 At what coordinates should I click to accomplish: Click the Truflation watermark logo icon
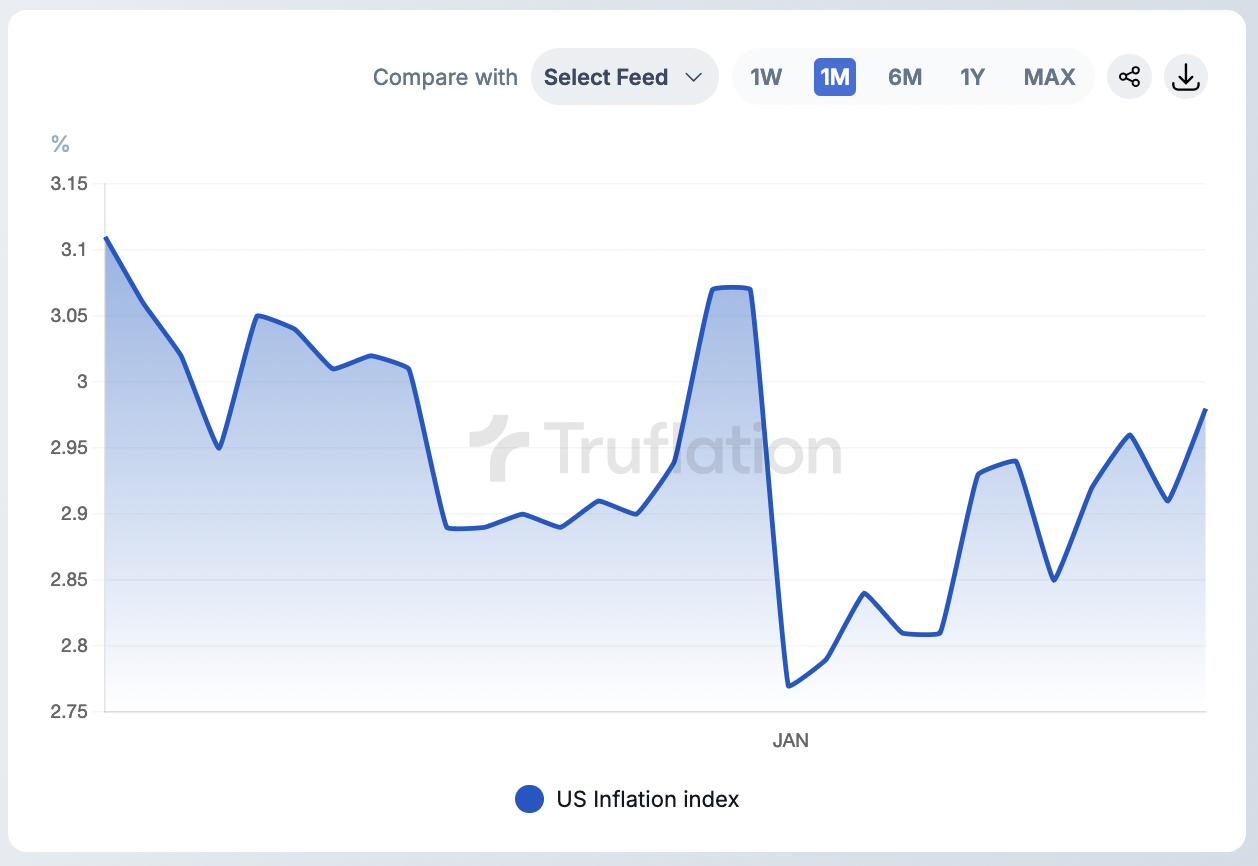pos(499,449)
